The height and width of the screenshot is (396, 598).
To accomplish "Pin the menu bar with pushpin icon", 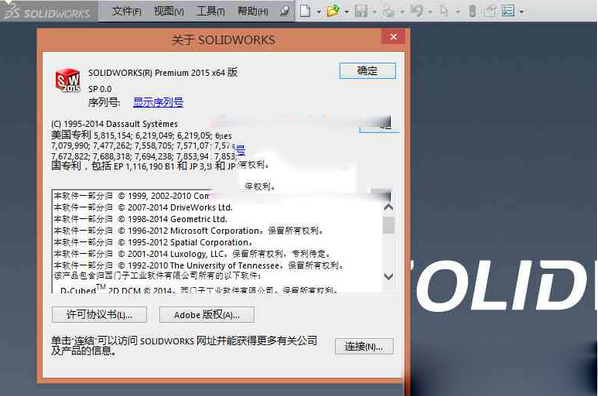I will point(284,11).
